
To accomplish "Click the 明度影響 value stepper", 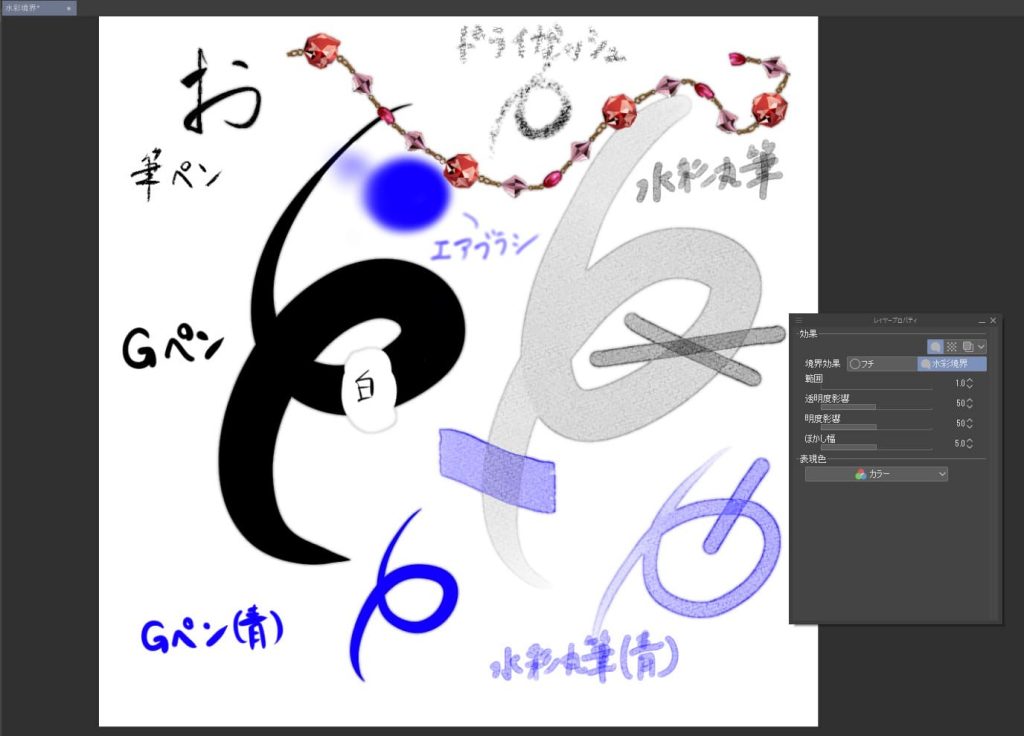I will (x=970, y=423).
